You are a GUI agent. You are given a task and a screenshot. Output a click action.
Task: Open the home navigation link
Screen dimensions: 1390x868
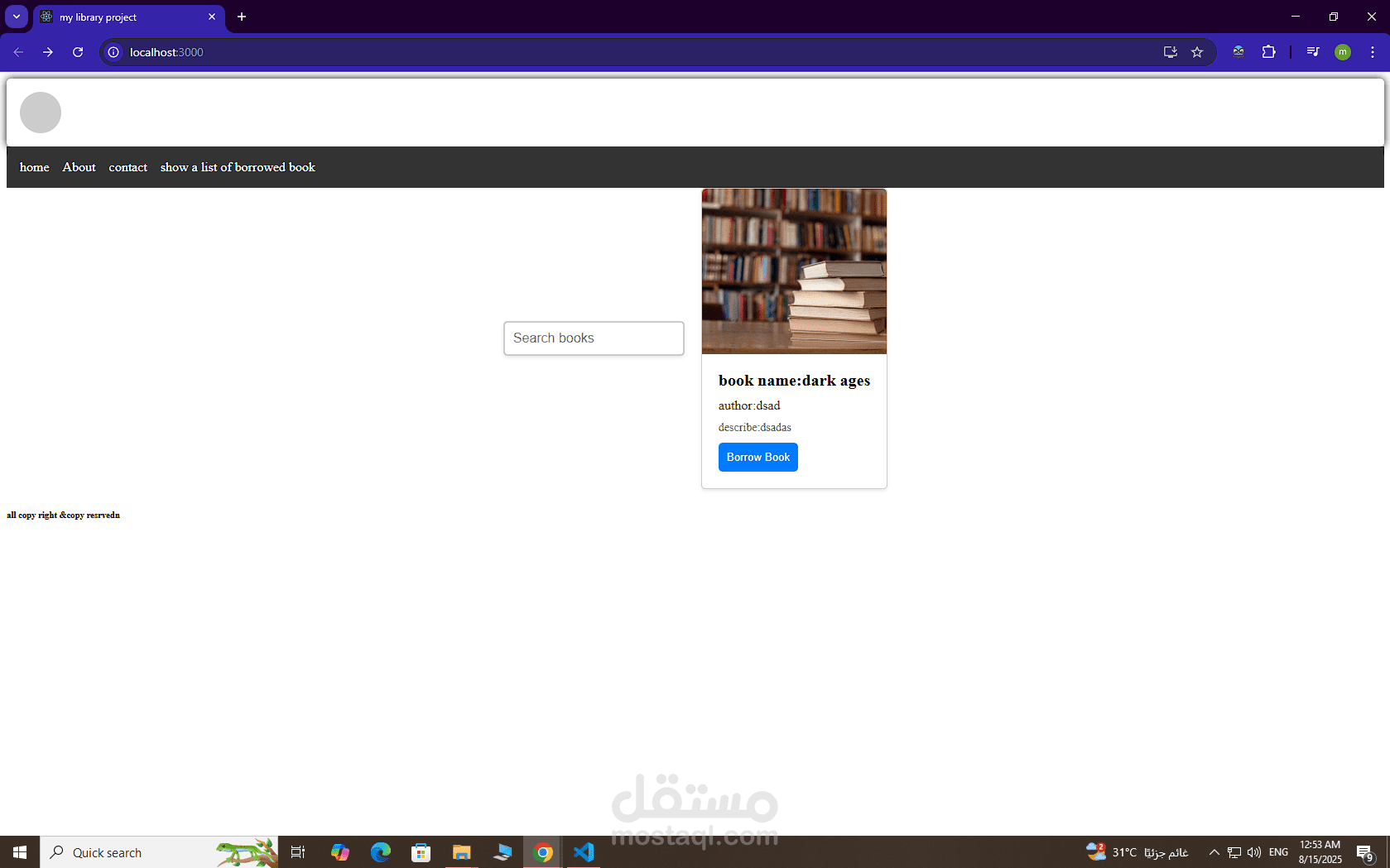pos(34,167)
